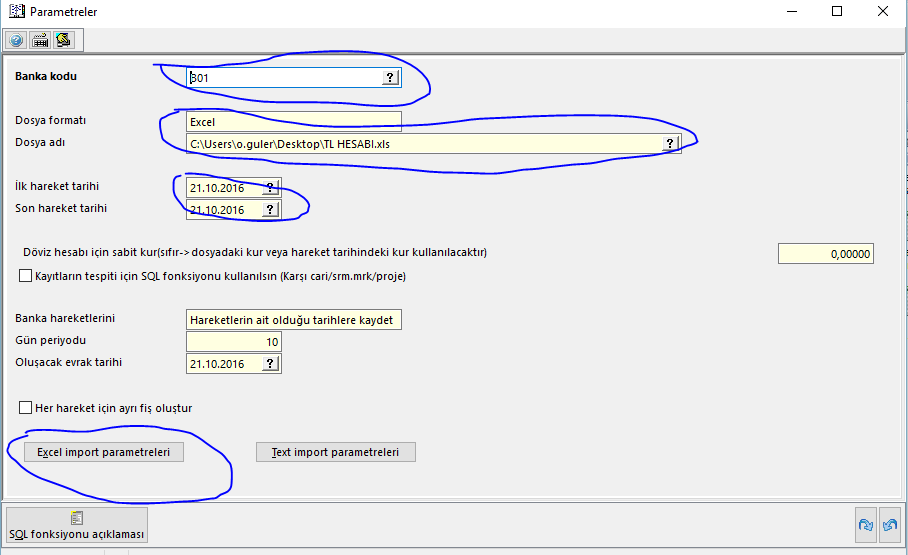
Task: Tick the Her hareket için ayrı fiş oluştur checkbox
Action: (26, 408)
